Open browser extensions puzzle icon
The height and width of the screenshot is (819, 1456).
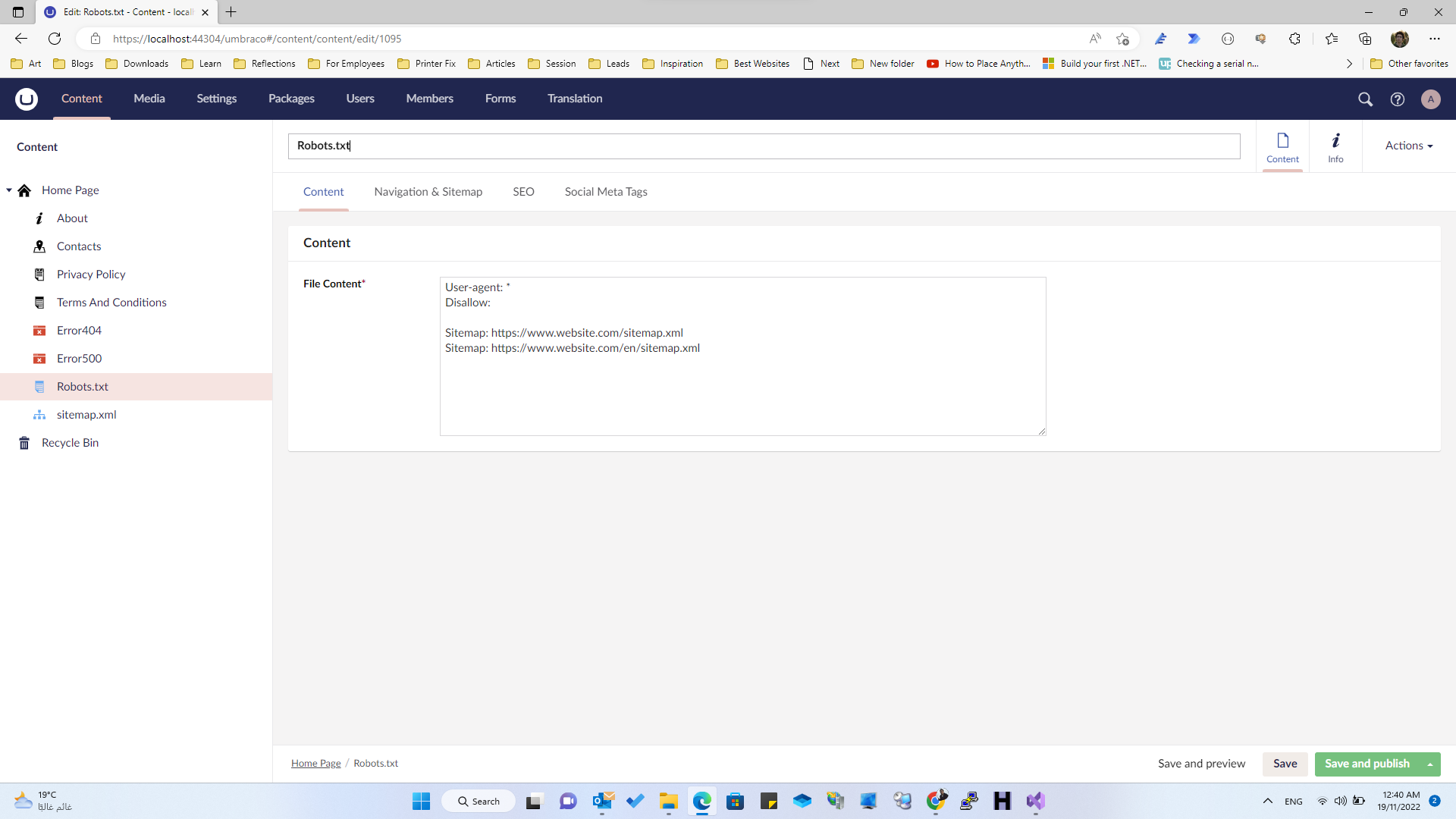[x=1294, y=39]
